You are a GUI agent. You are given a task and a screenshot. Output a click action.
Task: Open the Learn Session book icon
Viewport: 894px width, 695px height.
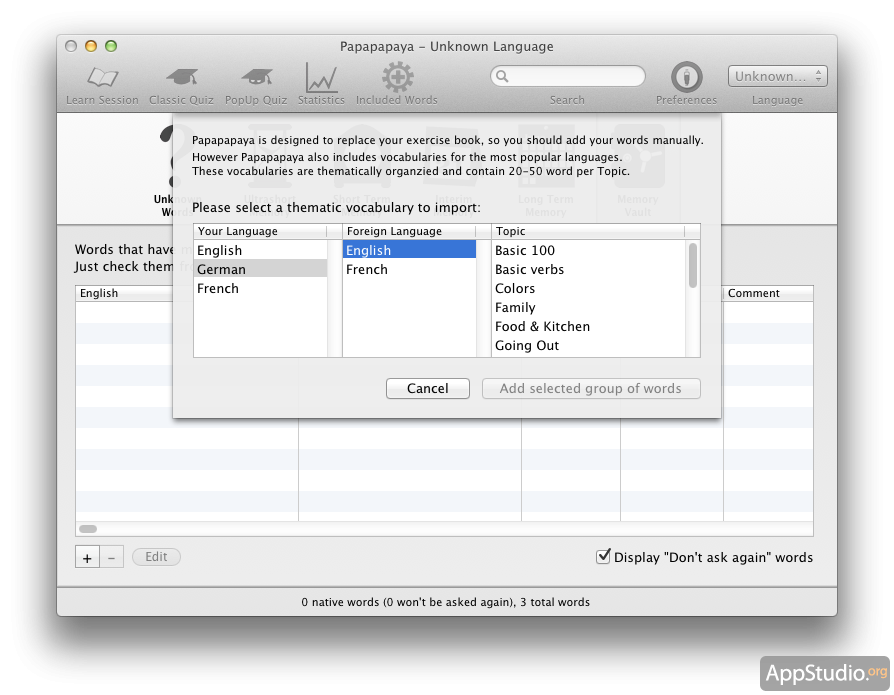[102, 78]
